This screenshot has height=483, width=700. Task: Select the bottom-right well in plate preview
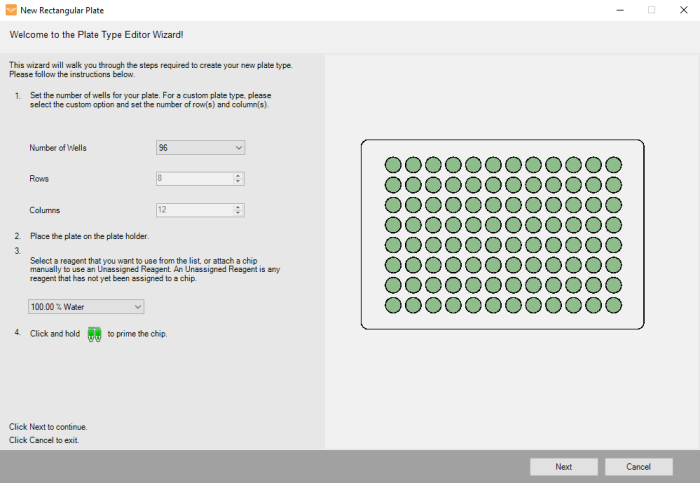613,304
